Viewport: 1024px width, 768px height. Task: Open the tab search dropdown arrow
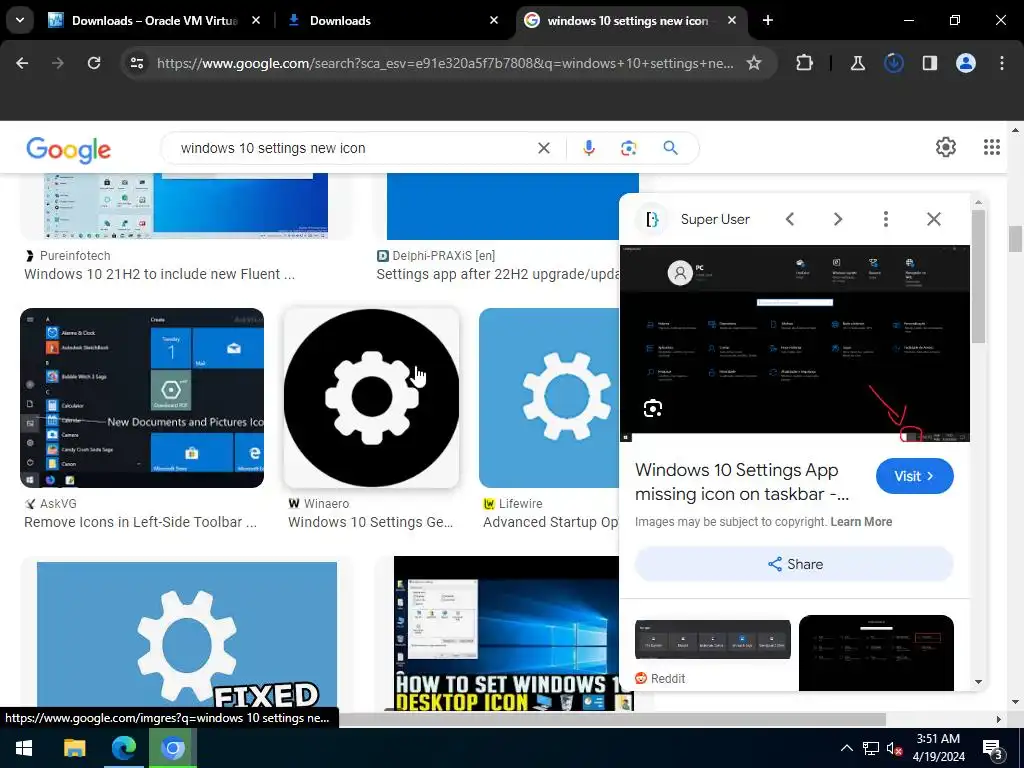[20, 20]
